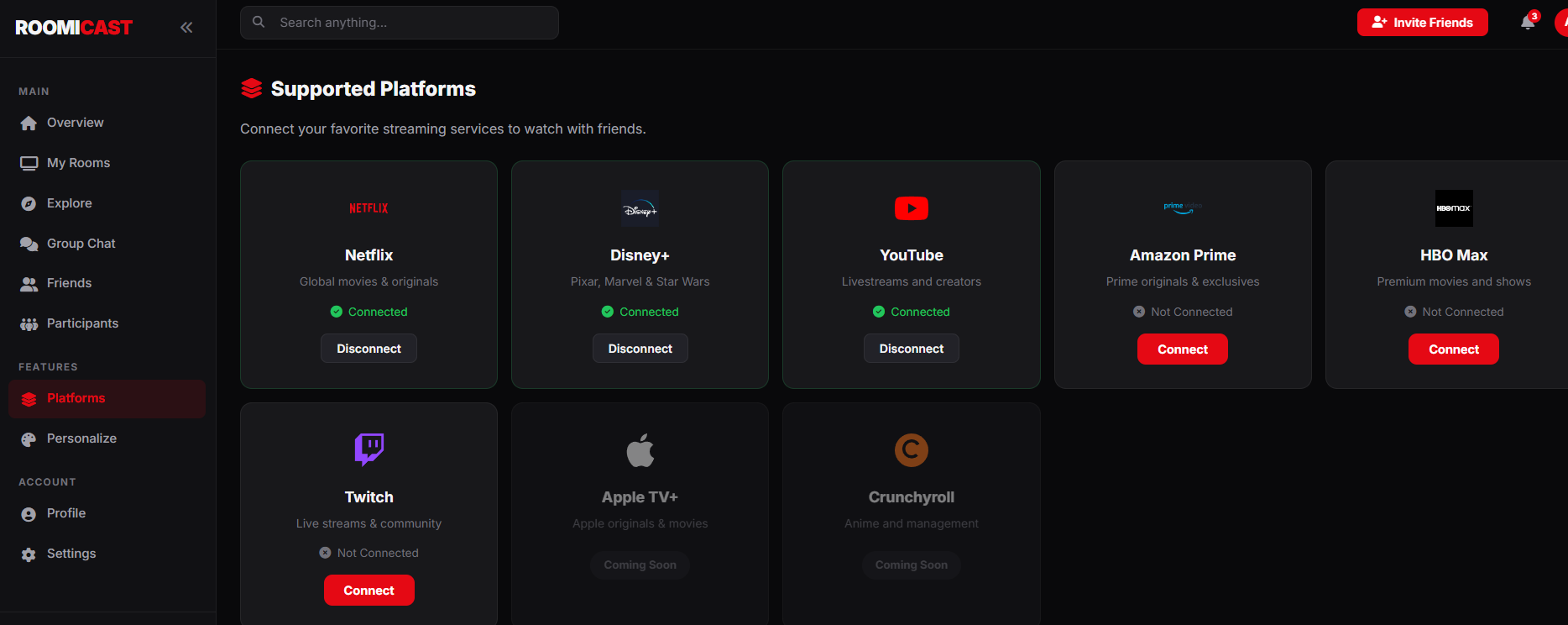Click the Crunchyroll logo
This screenshot has width=1568, height=625.
(x=912, y=450)
